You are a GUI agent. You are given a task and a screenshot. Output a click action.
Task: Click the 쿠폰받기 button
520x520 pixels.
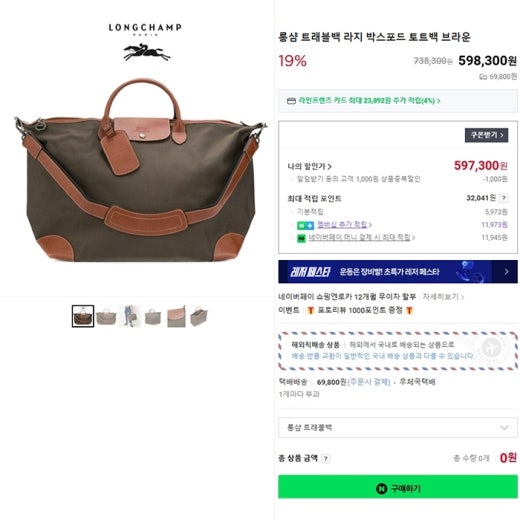[x=486, y=135]
